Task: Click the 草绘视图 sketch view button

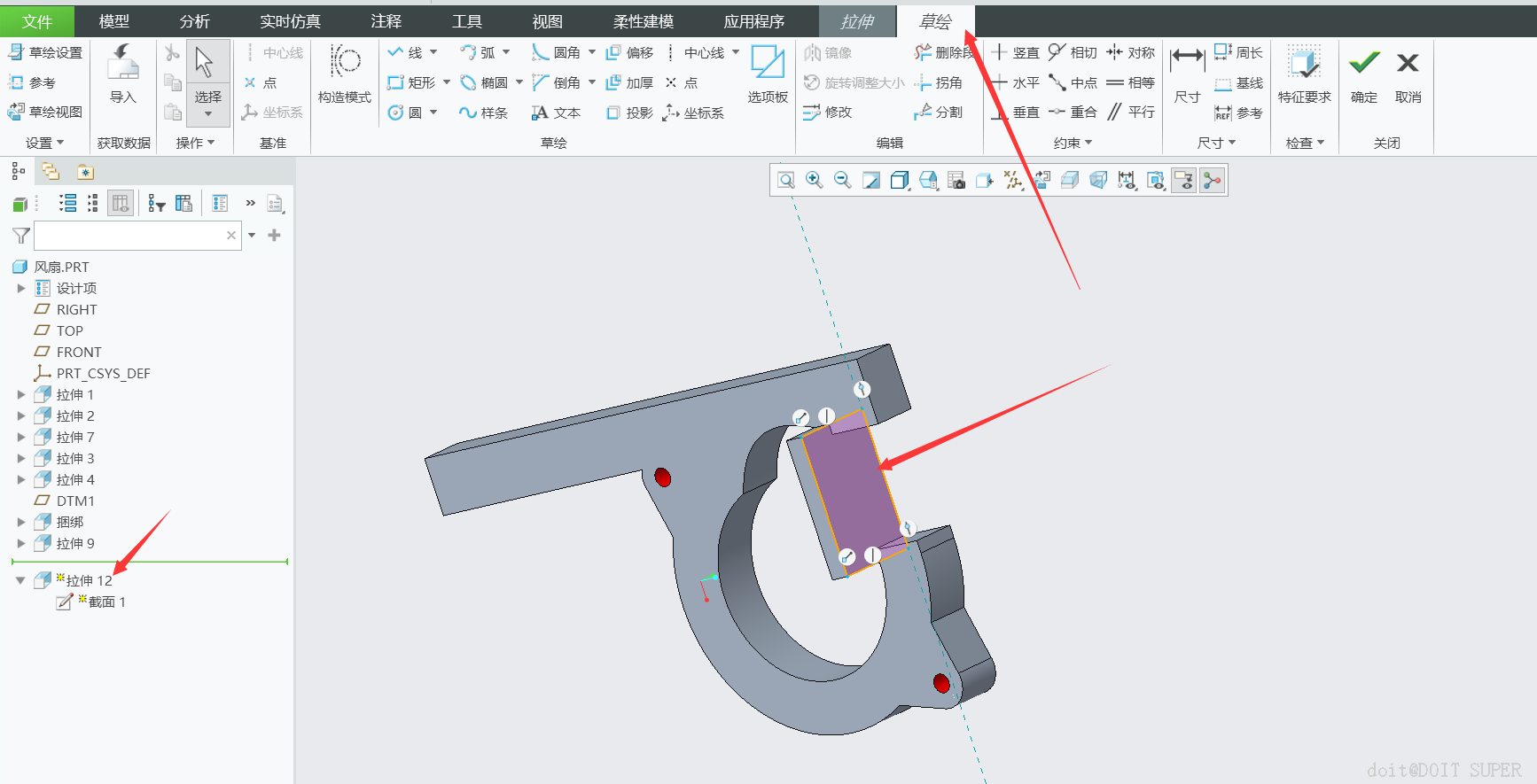Action: (x=45, y=112)
